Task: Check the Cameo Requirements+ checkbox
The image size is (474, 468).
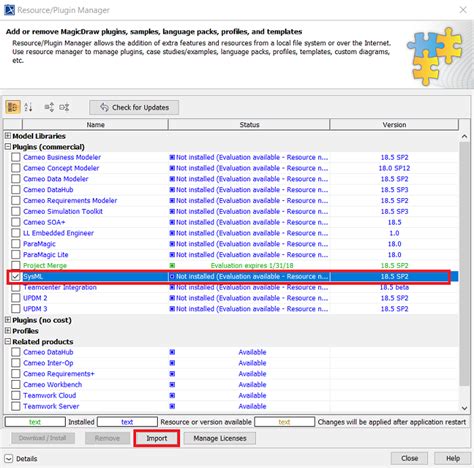Action: point(16,374)
